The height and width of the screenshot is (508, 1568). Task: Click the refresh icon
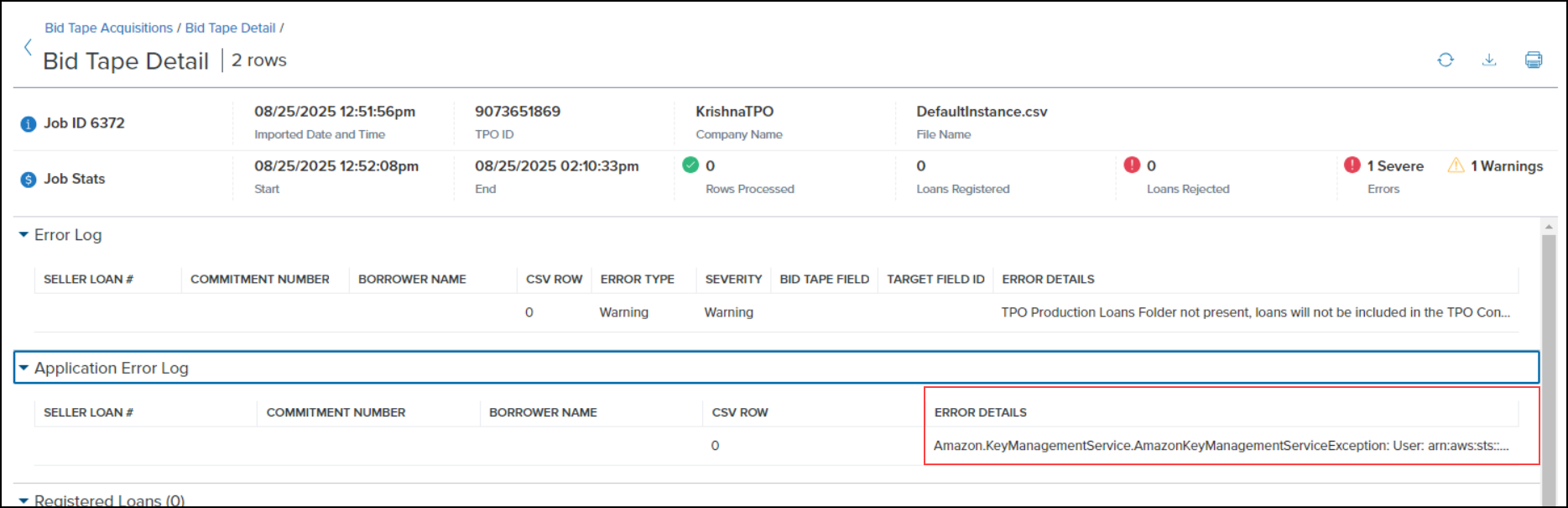click(1445, 60)
